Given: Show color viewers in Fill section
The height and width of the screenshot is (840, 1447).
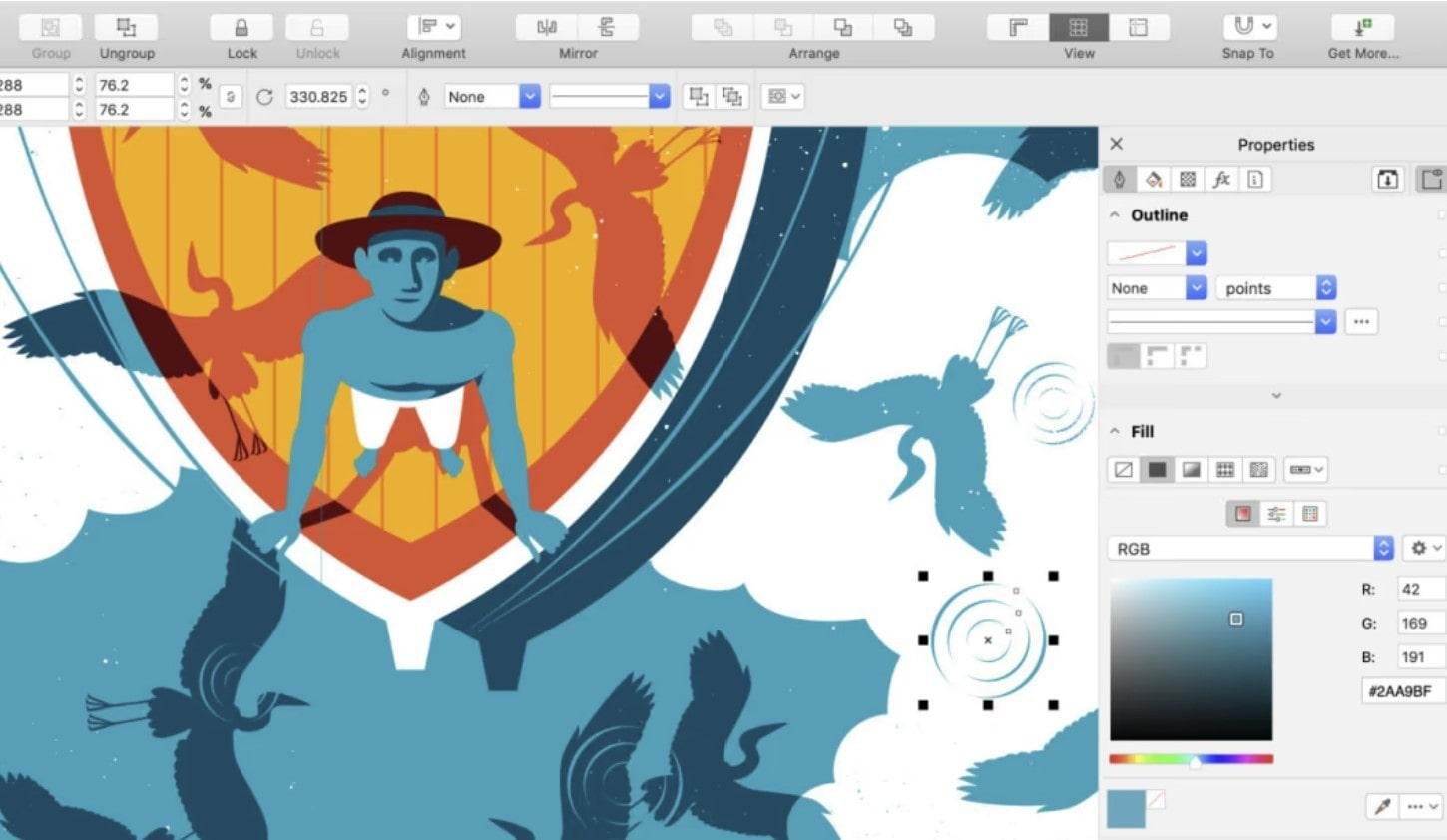Looking at the screenshot, I should click(1243, 514).
